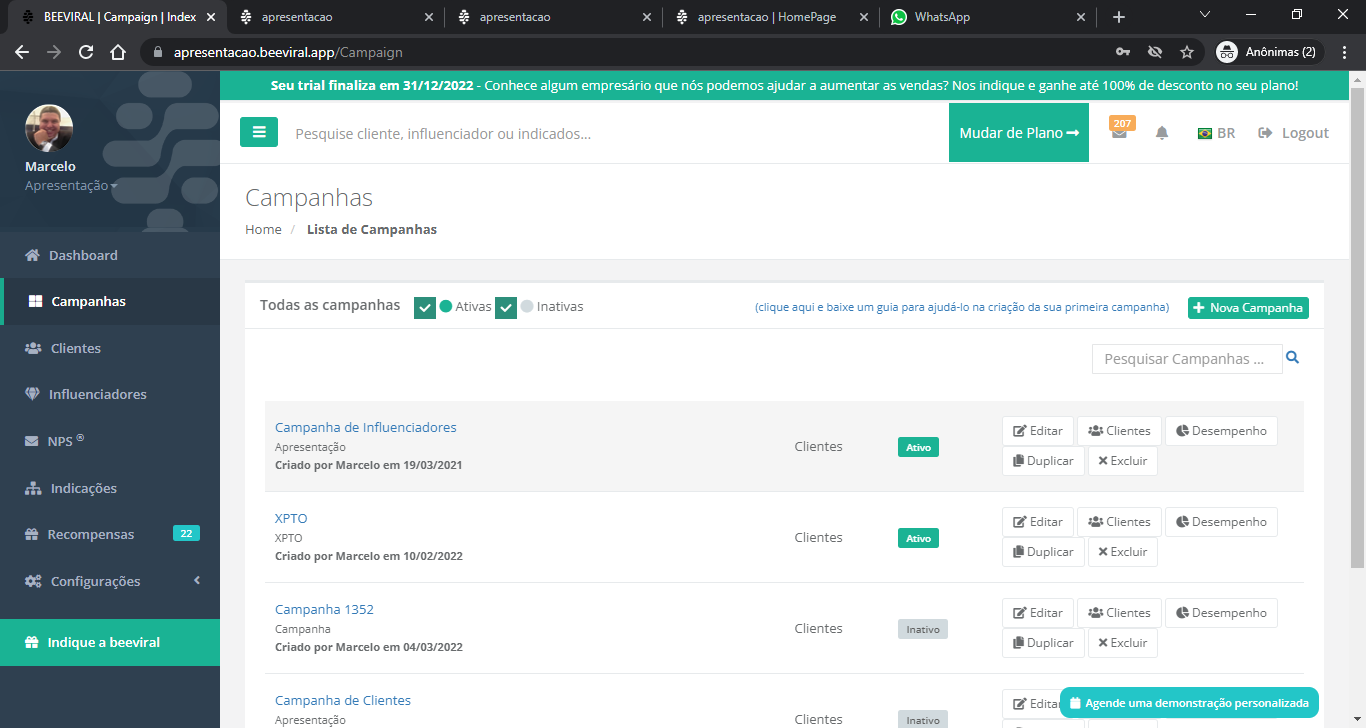Open the campaign creation guide link

pos(962,308)
